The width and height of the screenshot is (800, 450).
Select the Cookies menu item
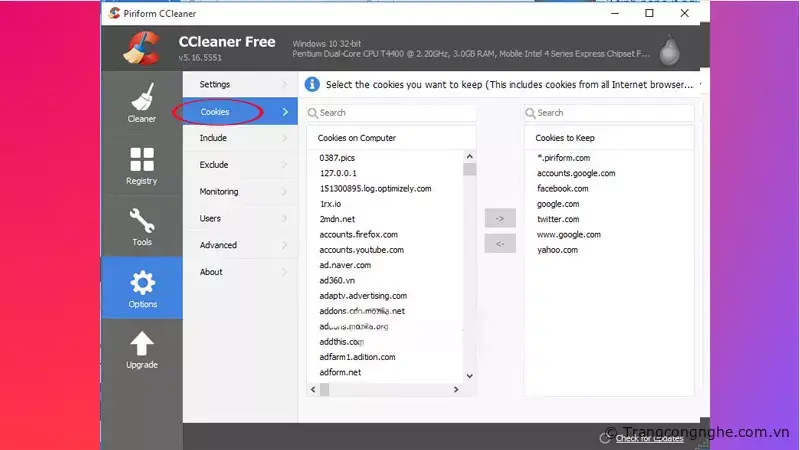pyautogui.click(x=215, y=111)
